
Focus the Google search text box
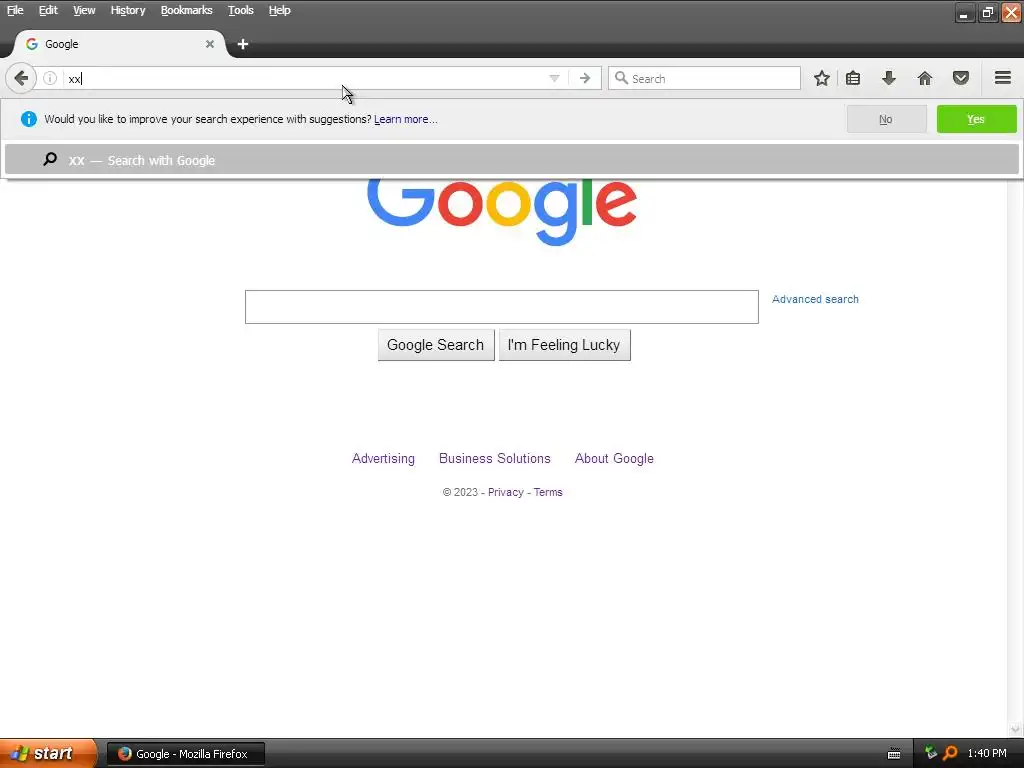[x=502, y=307]
